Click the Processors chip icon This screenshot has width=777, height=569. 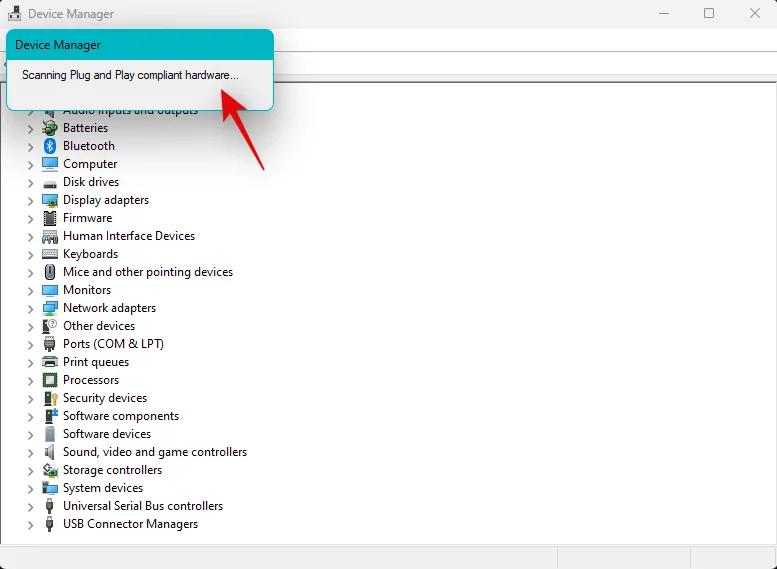point(50,380)
